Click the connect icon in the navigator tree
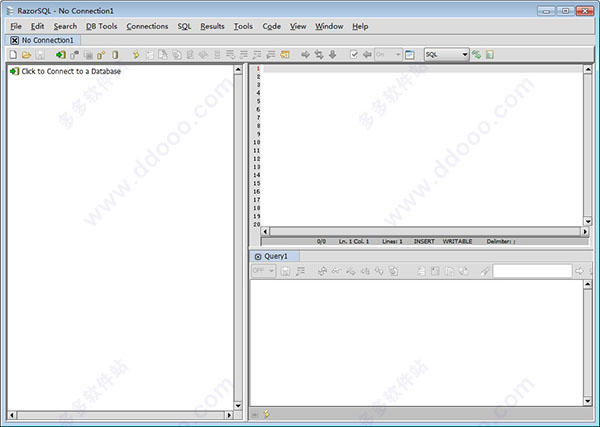Image resolution: width=600 pixels, height=427 pixels. 15,71
